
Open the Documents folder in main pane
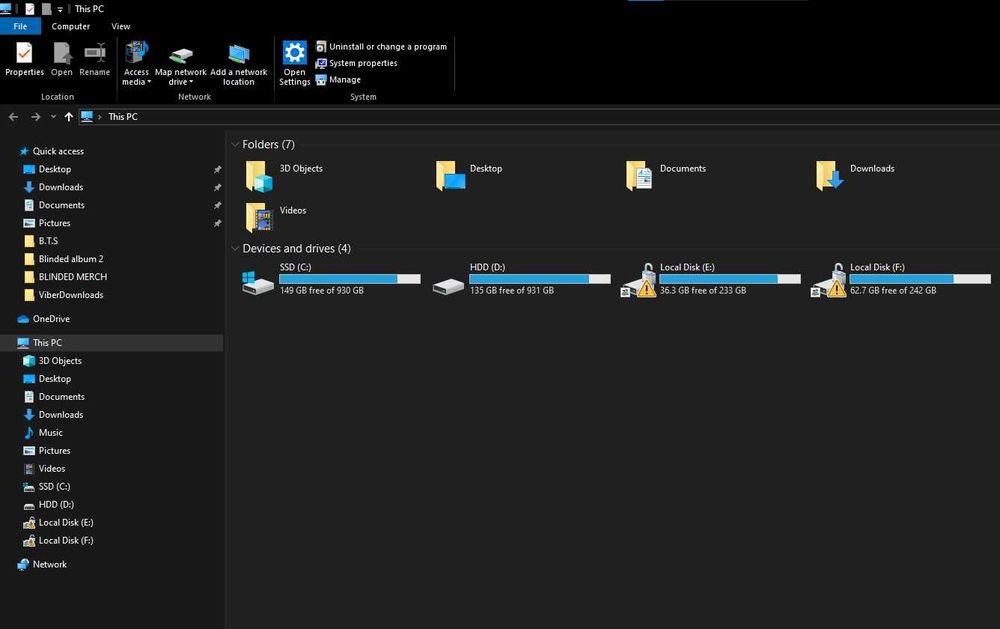pyautogui.click(x=639, y=176)
